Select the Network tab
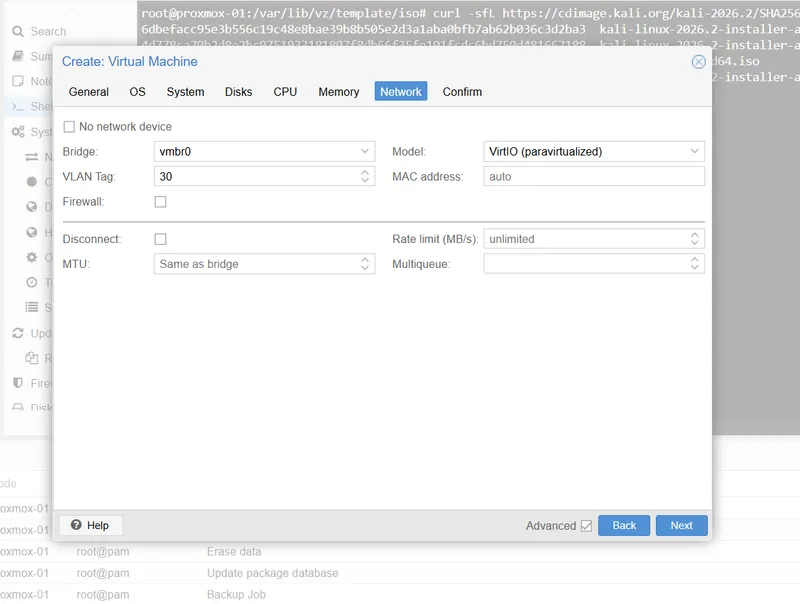 pyautogui.click(x=401, y=92)
